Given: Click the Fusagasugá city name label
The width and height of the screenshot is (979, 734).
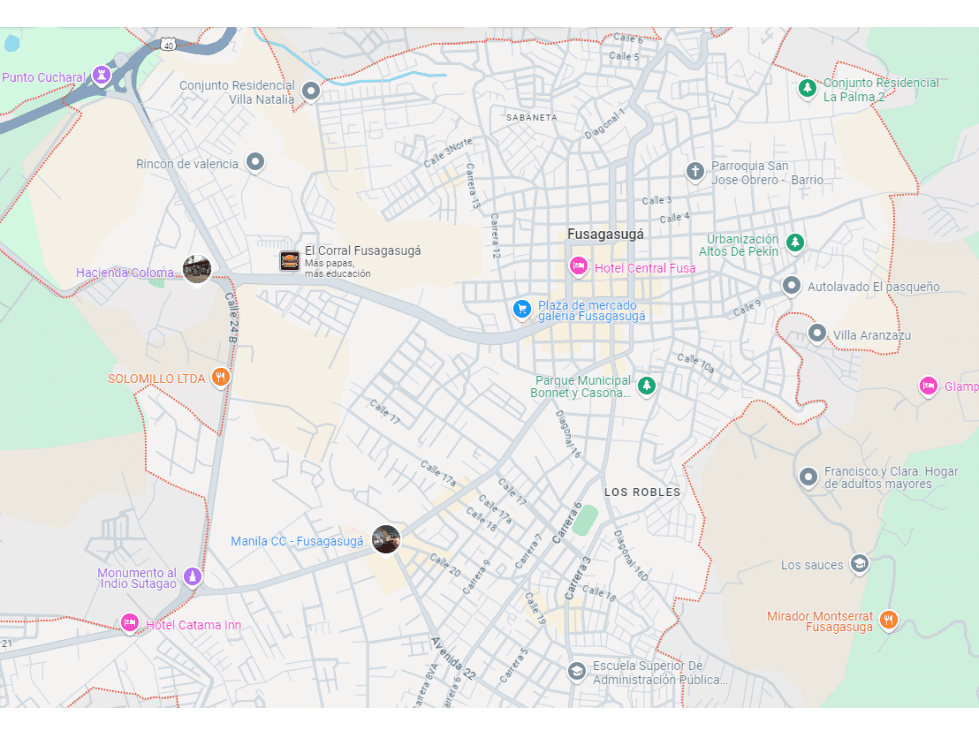Looking at the screenshot, I should coord(605,234).
